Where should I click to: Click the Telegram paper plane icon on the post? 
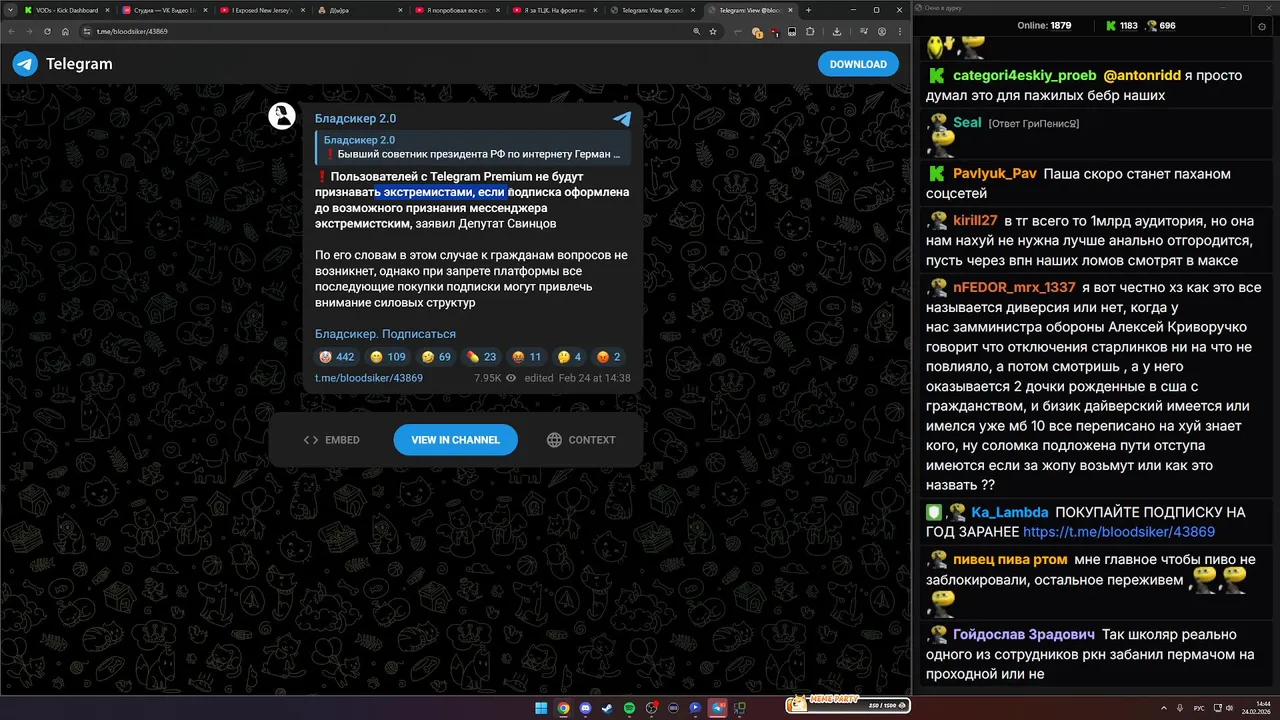point(622,119)
